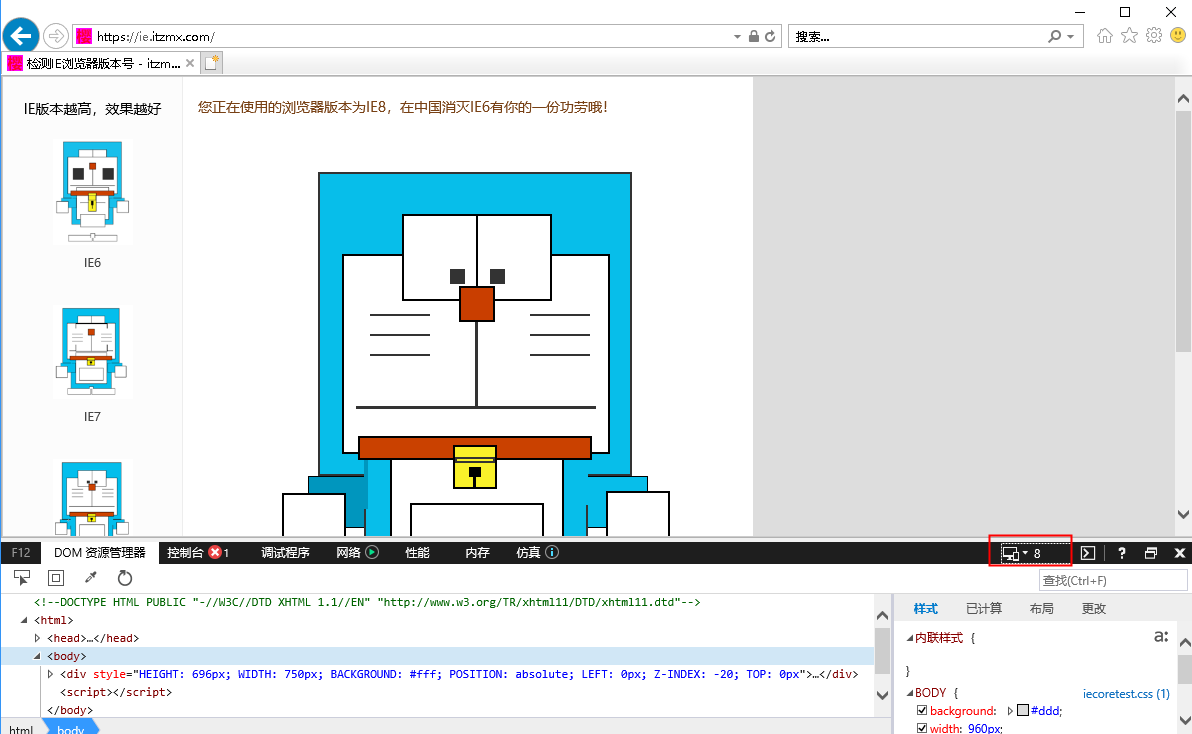Select the IE6 Doraemon thumbnail
This screenshot has width=1192, height=734.
[92, 192]
